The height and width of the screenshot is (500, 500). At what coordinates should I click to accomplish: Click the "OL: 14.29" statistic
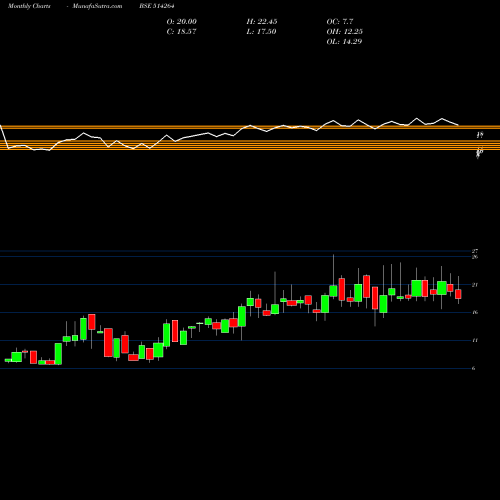pos(344,42)
